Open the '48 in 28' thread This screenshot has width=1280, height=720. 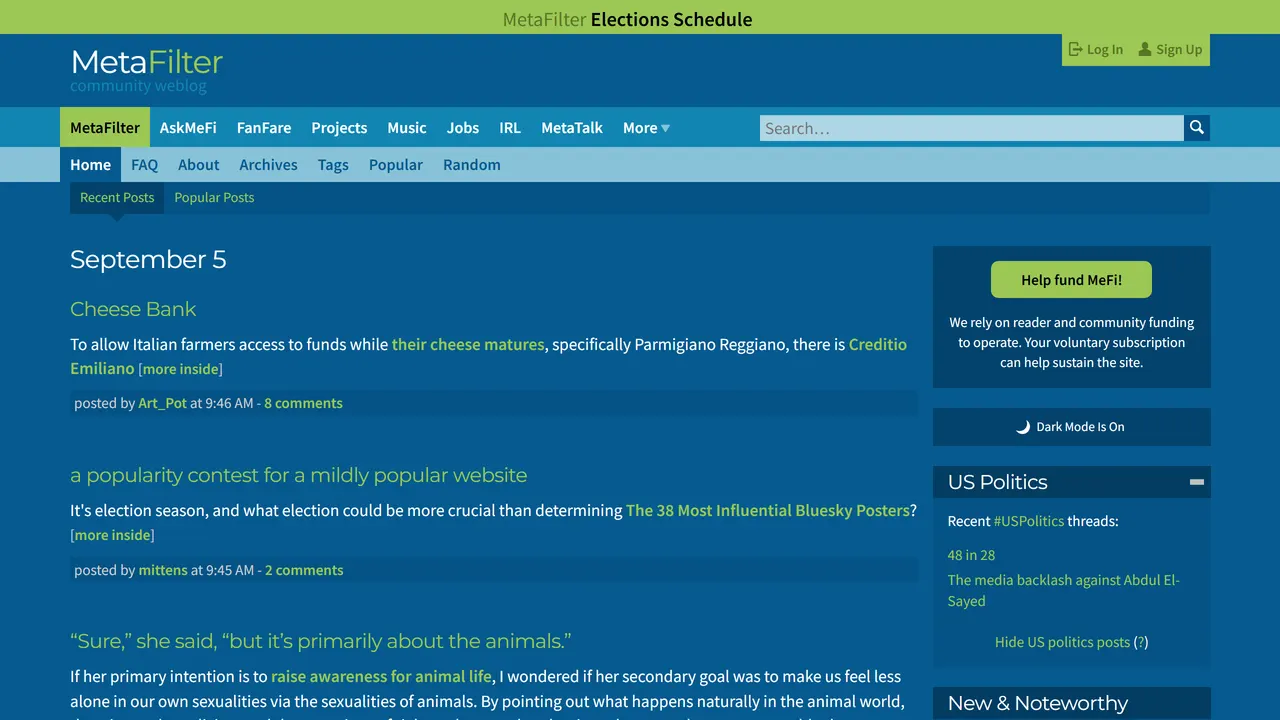(971, 555)
